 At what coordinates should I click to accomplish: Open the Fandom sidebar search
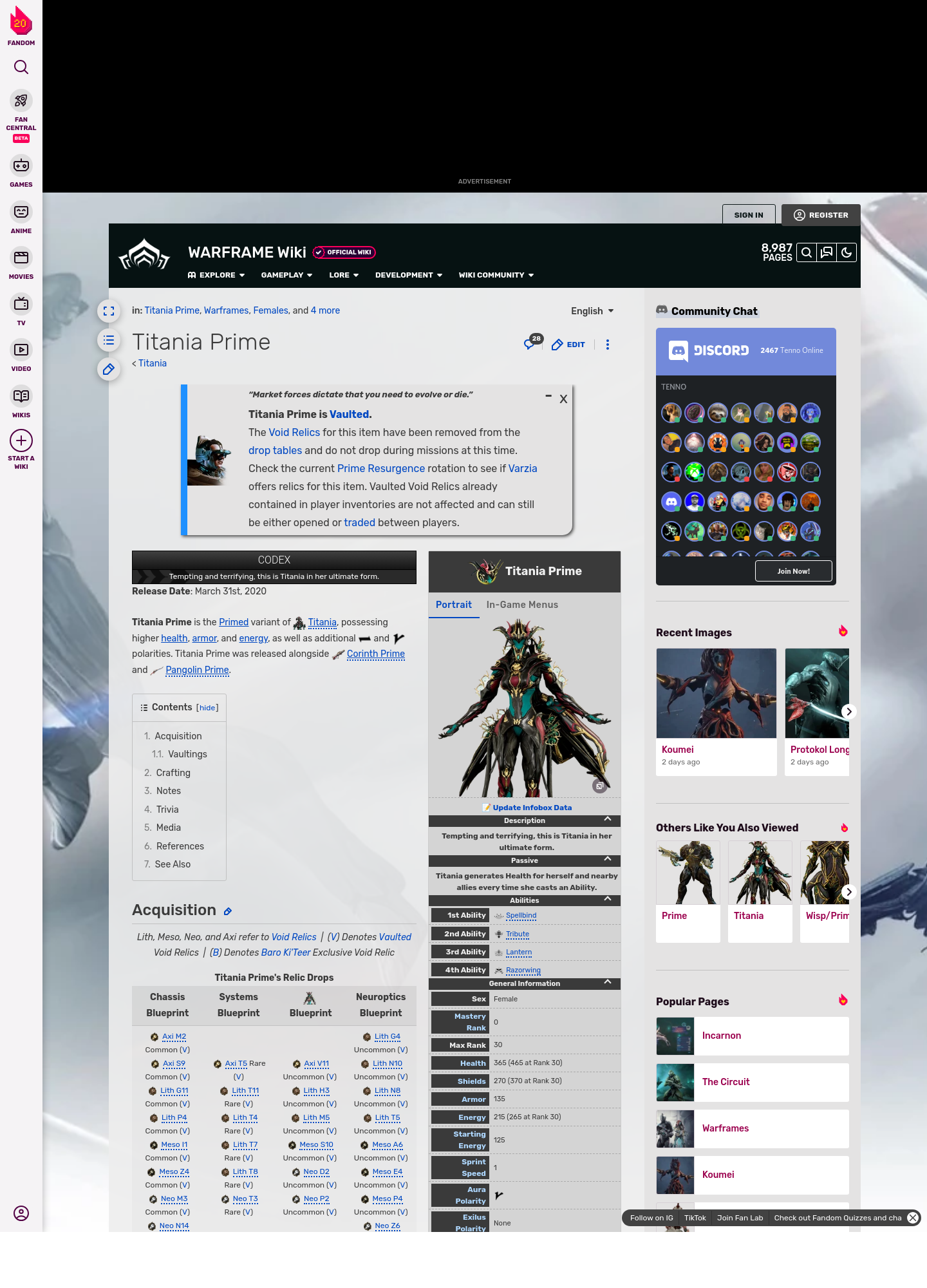click(21, 67)
